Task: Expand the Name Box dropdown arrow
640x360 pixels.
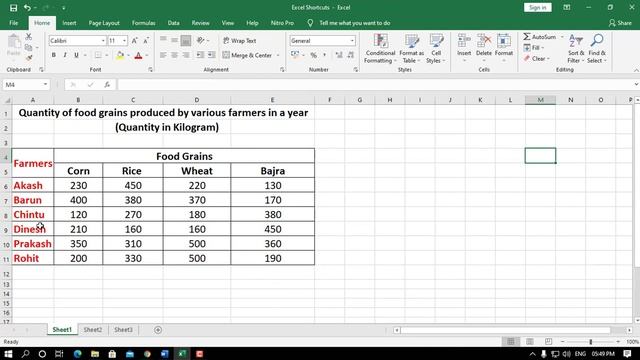Action: tap(45, 84)
